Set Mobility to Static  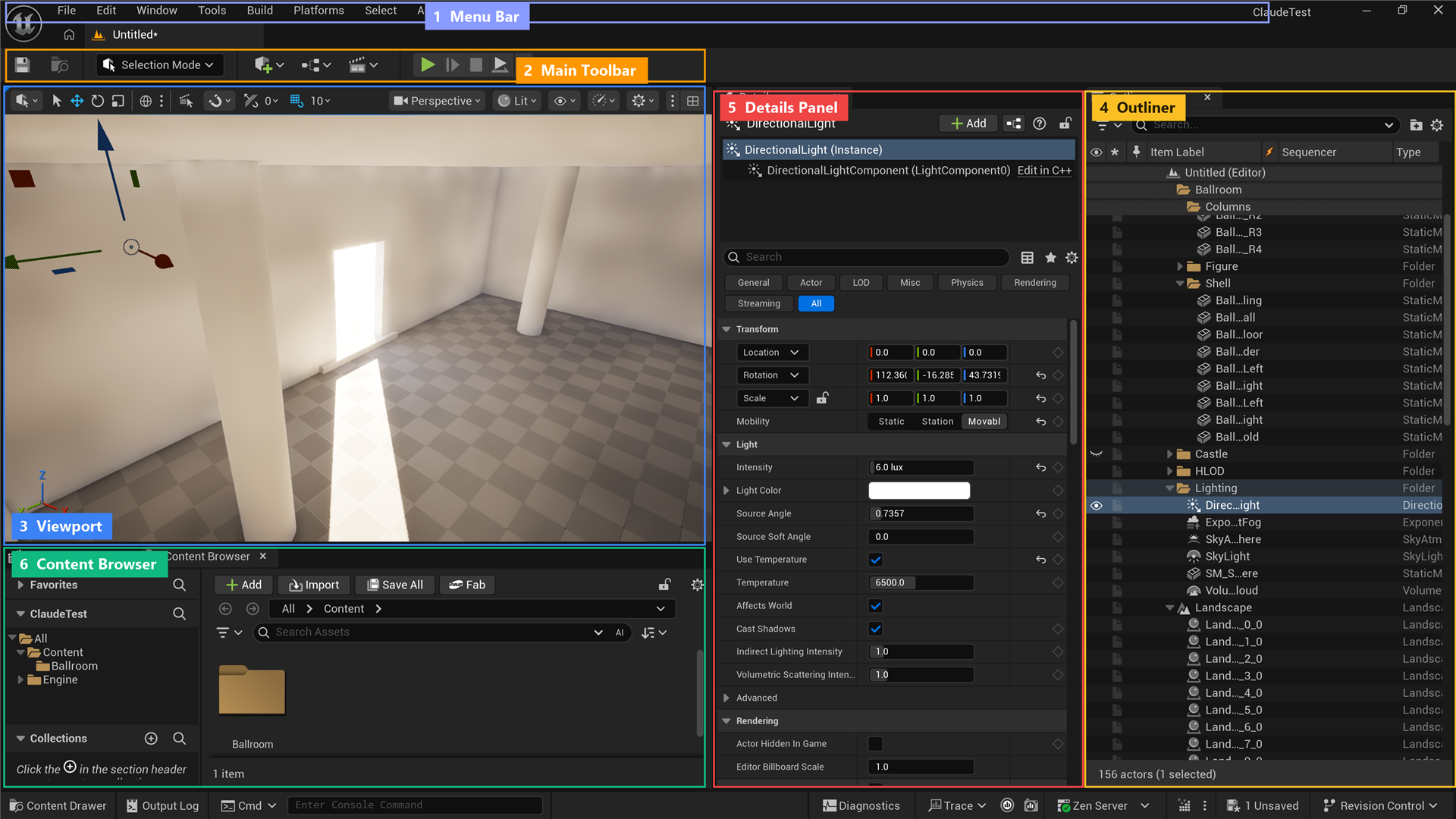(x=891, y=422)
